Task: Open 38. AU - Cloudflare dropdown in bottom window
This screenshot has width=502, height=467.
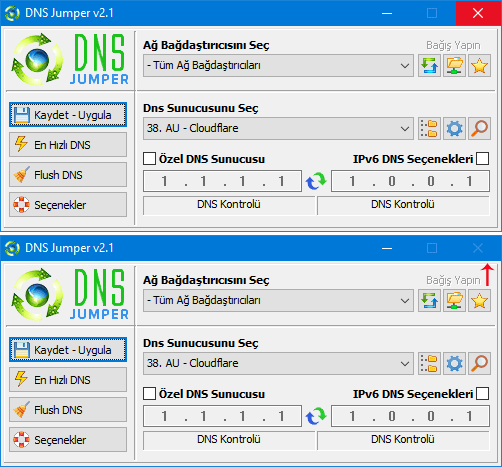Action: [x=278, y=363]
